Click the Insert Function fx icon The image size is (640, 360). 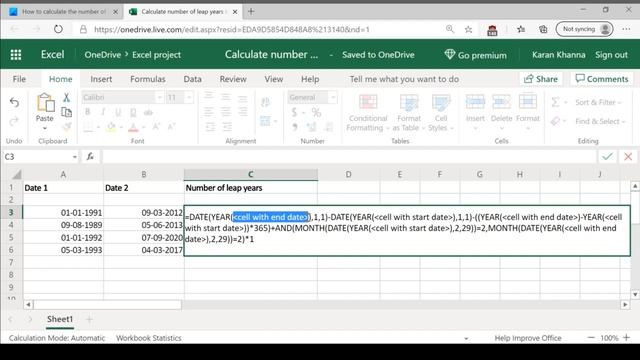point(90,156)
